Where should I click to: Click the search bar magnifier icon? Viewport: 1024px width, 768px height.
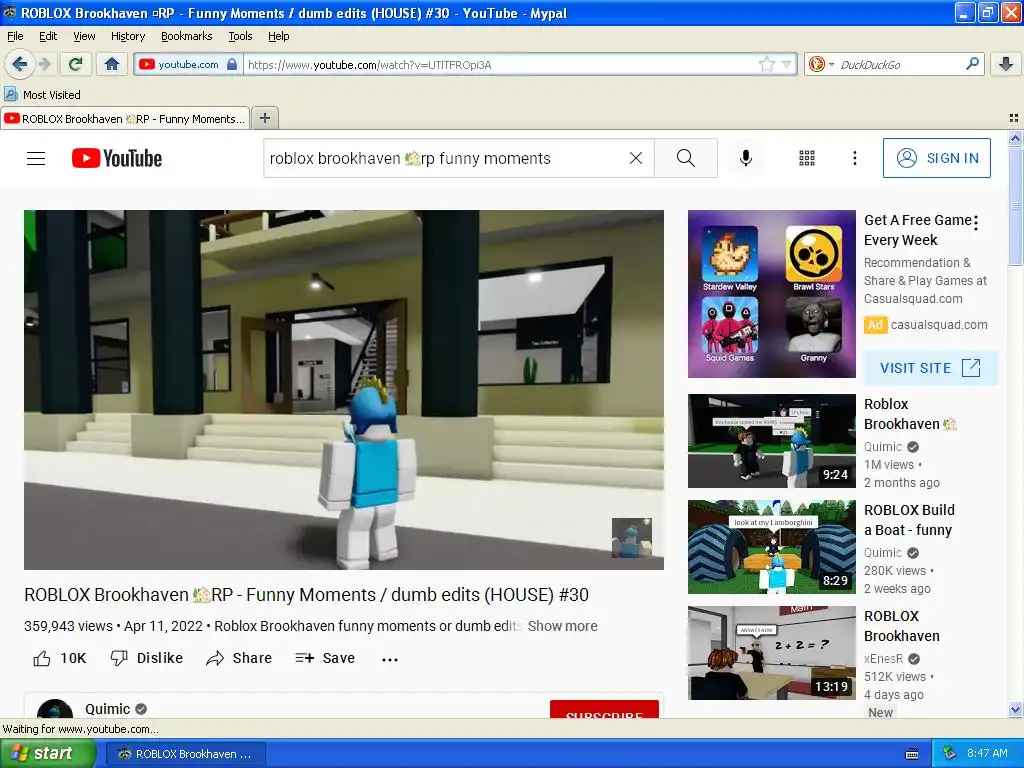pos(972,64)
